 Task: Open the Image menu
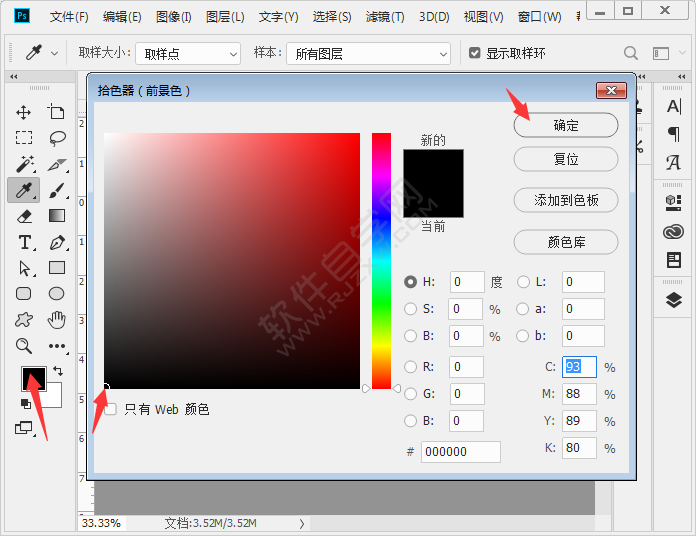(x=174, y=17)
